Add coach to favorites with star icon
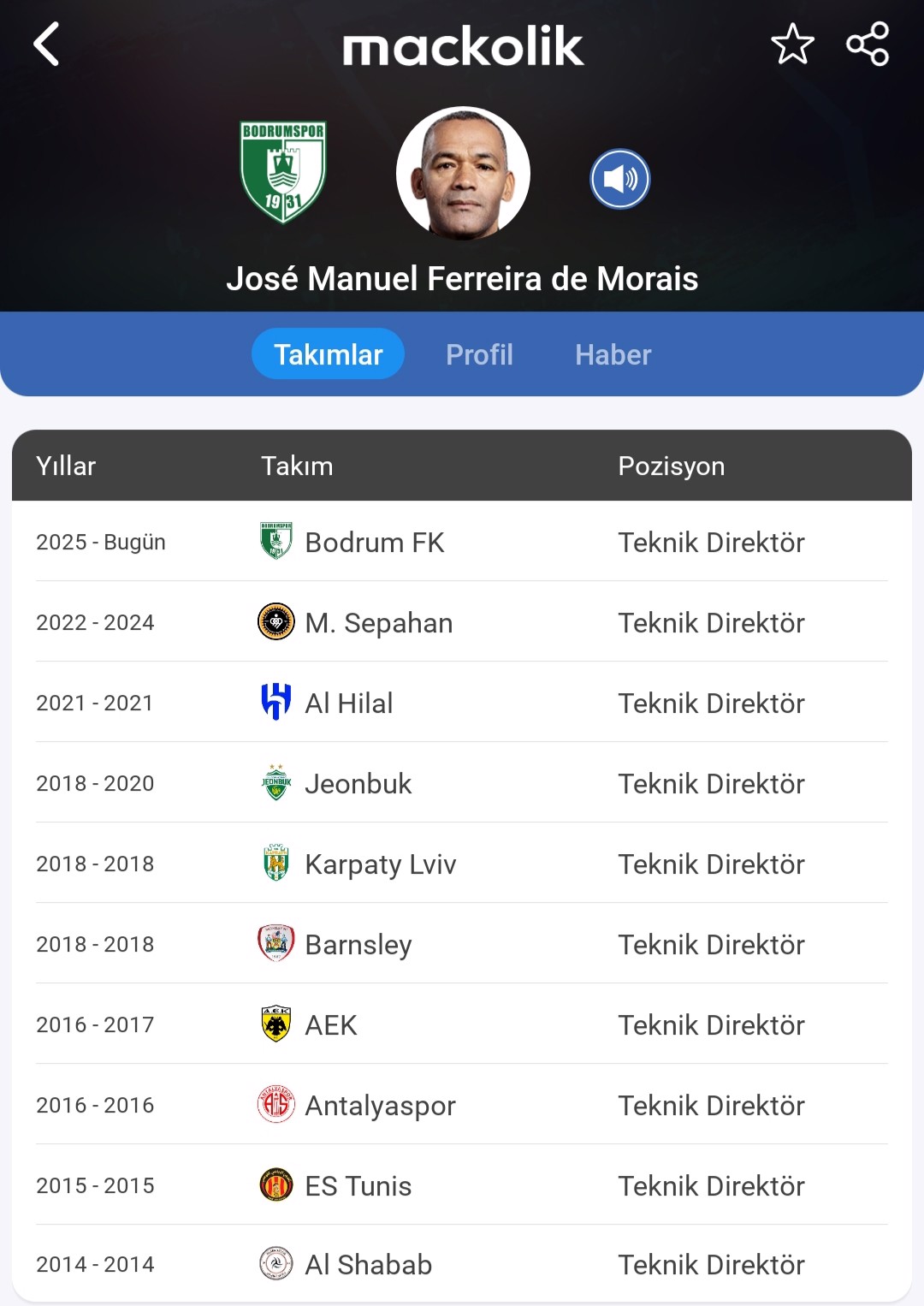Image resolution: width=924 pixels, height=1306 pixels. coord(792,44)
